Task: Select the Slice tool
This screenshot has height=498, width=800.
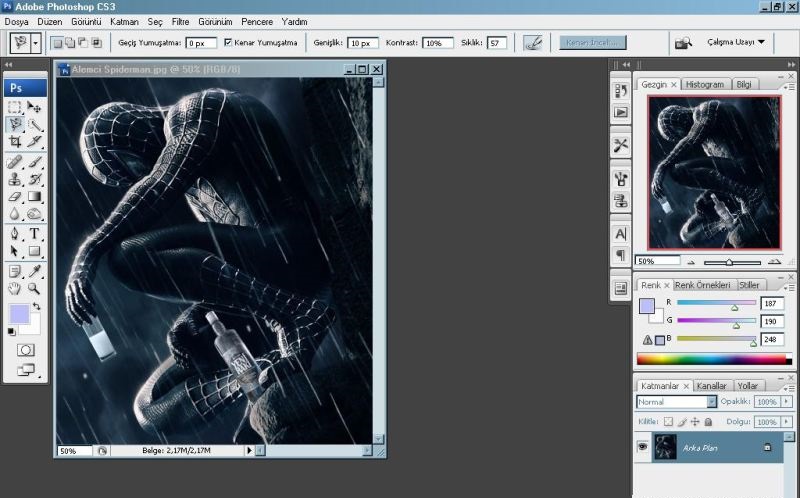Action: [x=34, y=141]
